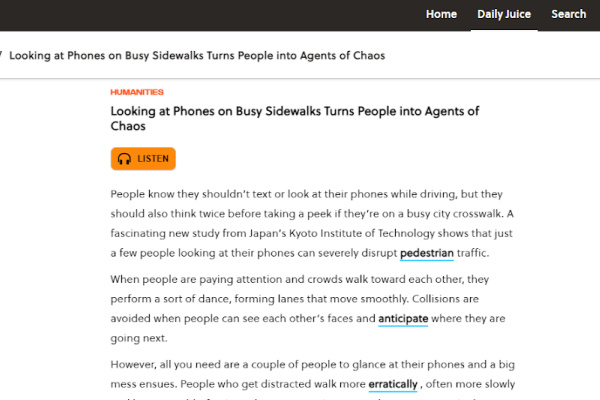Screen dimensions: 600x400
Task: Click the breadcrumb article title in sub-header
Action: (197, 56)
